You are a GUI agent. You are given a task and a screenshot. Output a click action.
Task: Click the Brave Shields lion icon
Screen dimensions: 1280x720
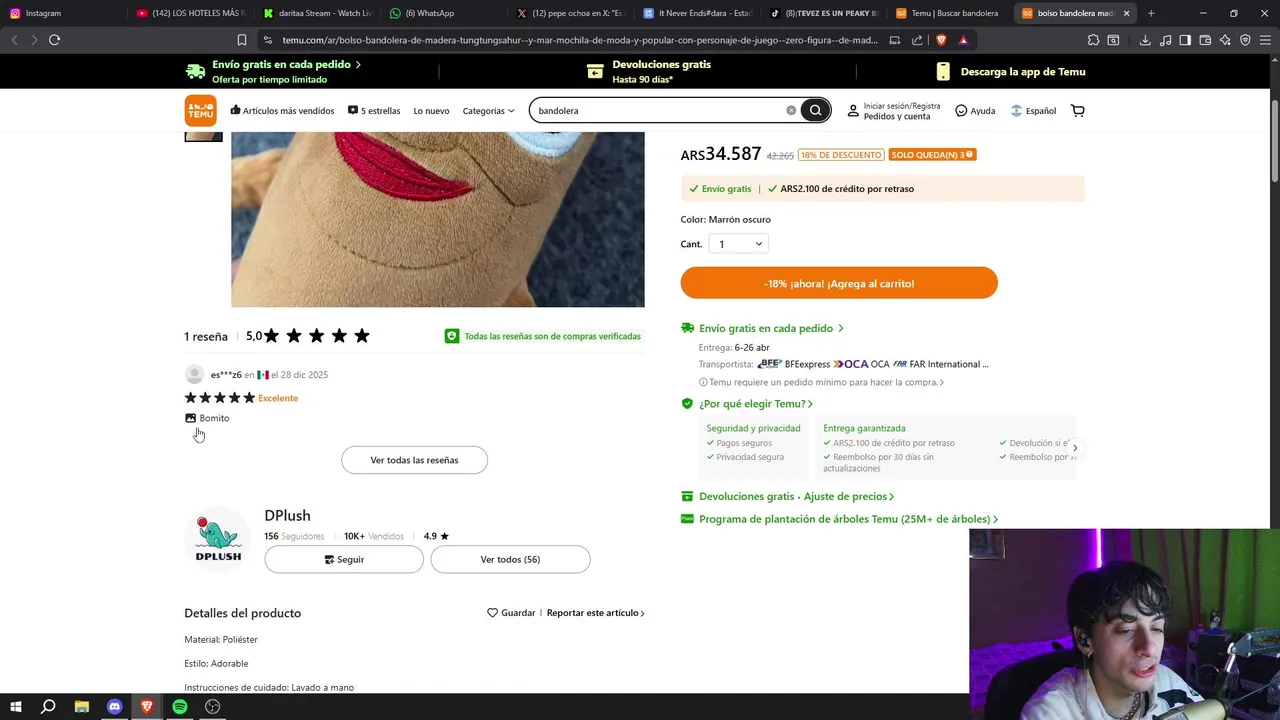pos(941,40)
